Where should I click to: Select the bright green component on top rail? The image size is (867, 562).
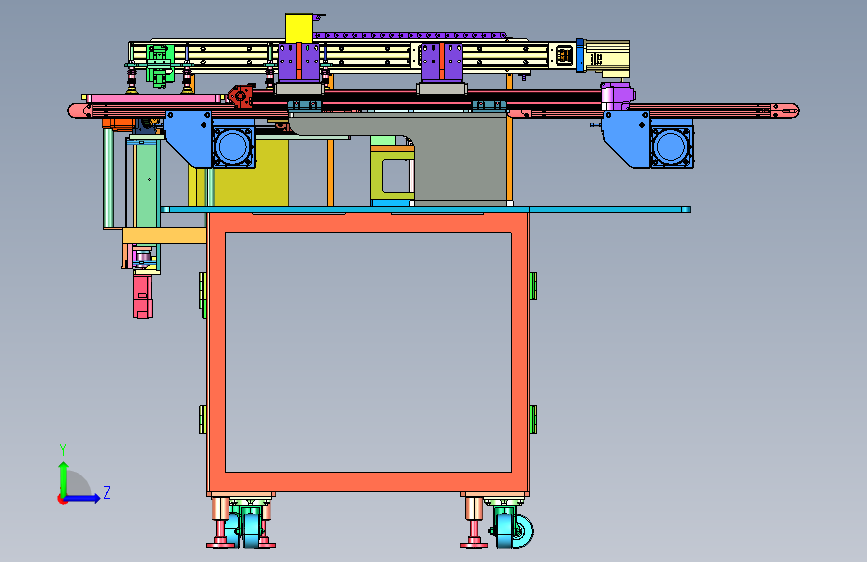click(x=160, y=64)
